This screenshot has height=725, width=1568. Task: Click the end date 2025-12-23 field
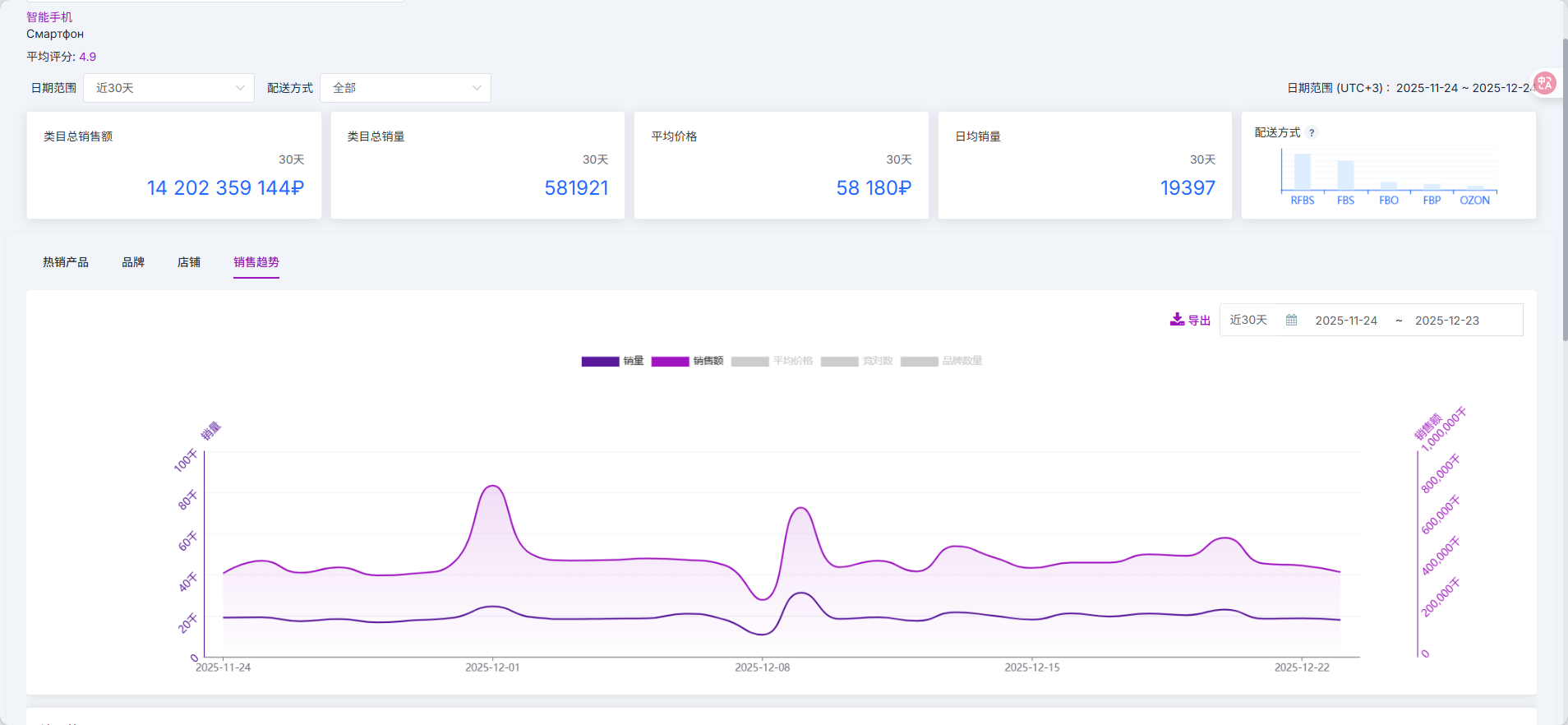coord(1446,321)
